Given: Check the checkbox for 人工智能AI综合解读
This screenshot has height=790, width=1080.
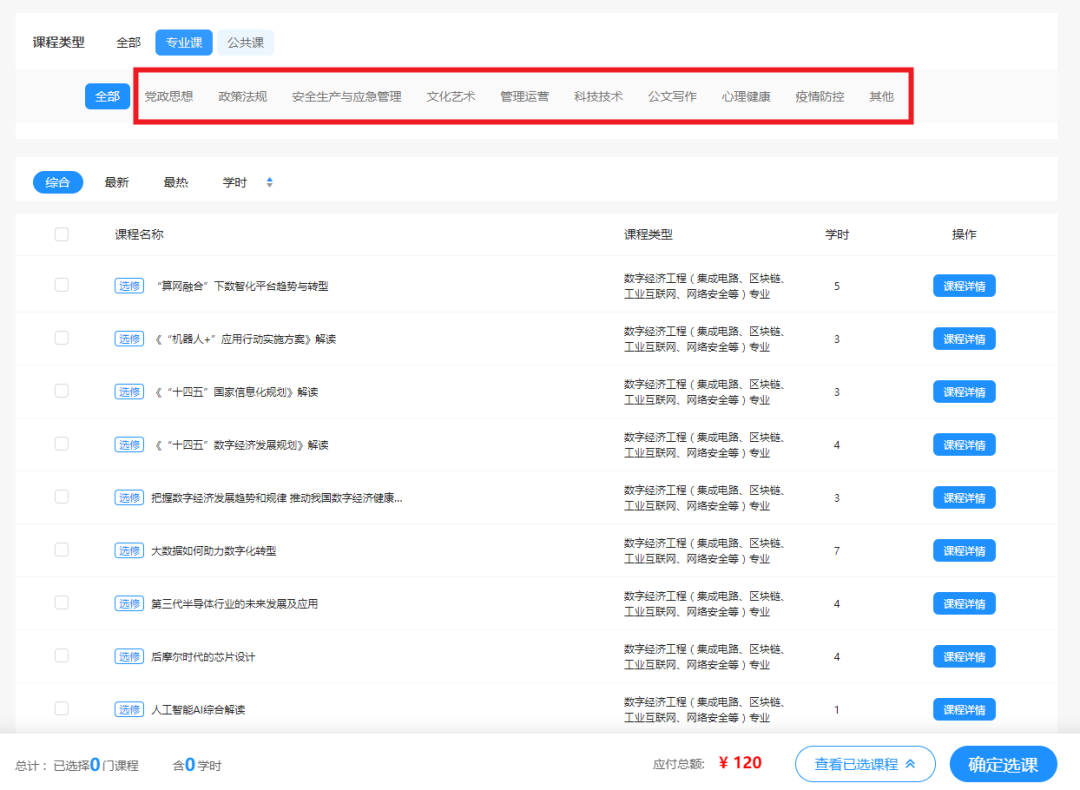Looking at the screenshot, I should 61,709.
